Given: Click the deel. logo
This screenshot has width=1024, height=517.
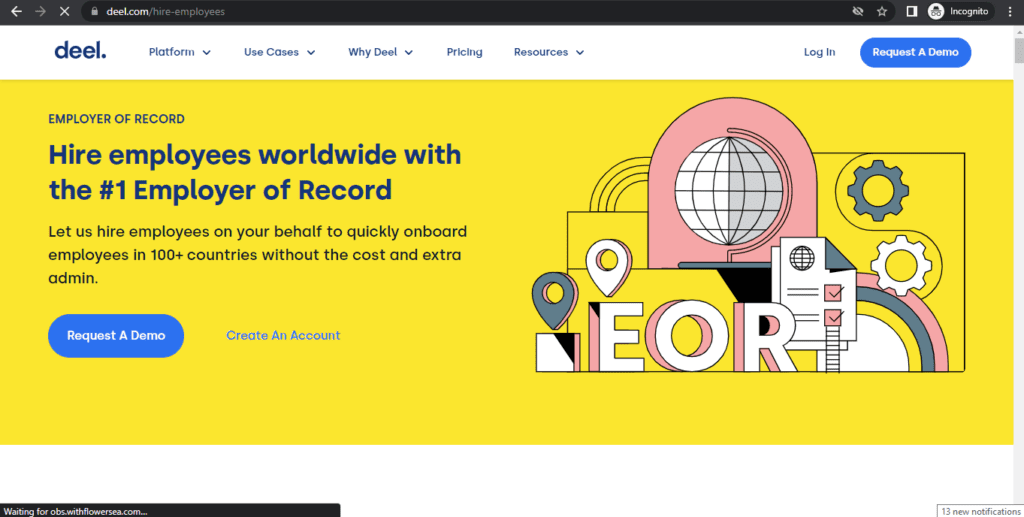Looking at the screenshot, I should click(80, 50).
